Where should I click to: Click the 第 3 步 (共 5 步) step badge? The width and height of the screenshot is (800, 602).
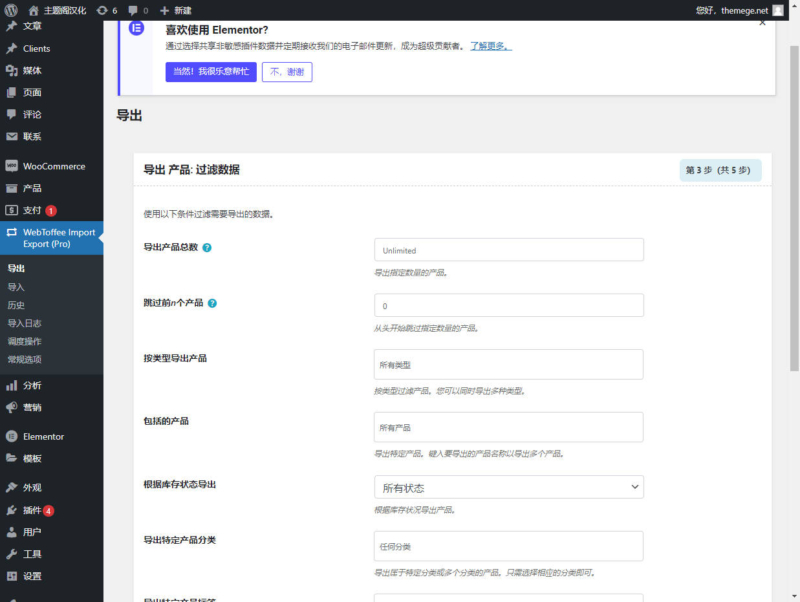[x=720, y=170]
